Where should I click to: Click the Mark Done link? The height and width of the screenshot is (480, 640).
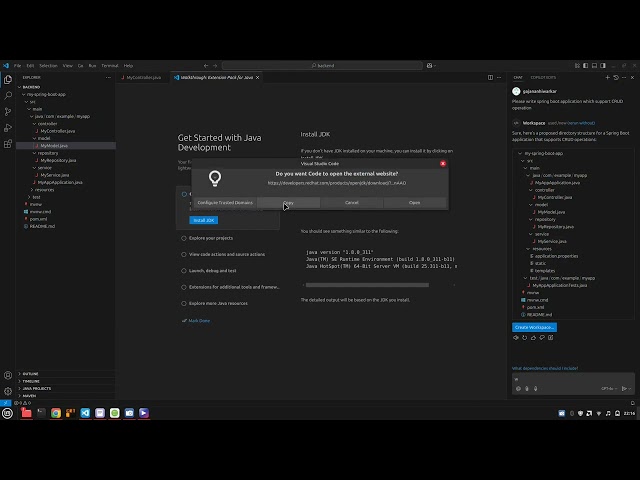(x=199, y=321)
